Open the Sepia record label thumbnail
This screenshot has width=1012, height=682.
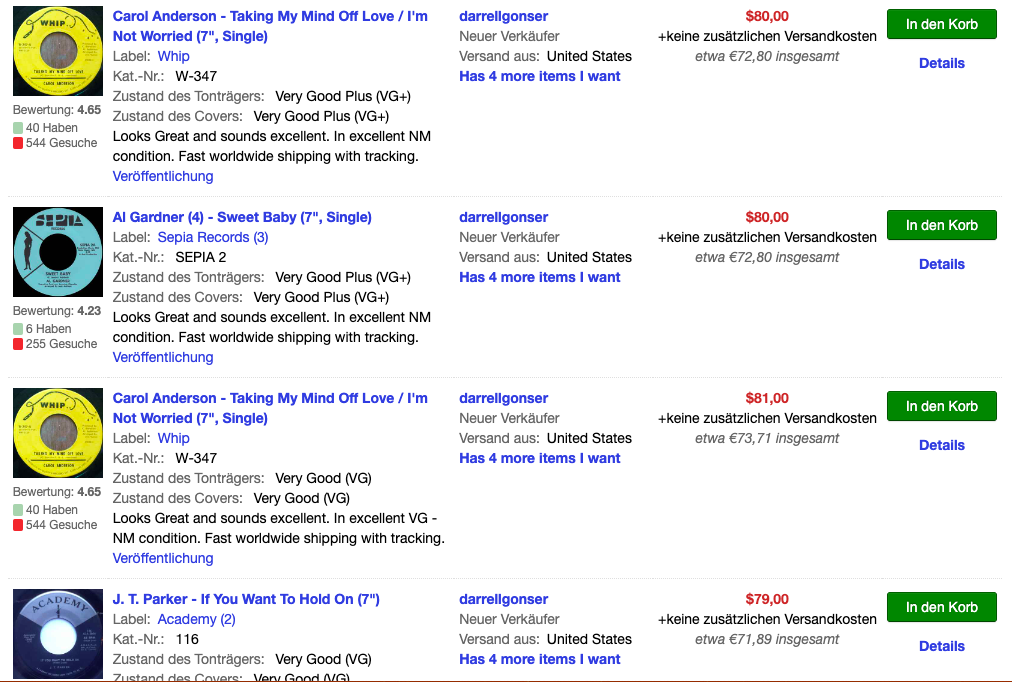click(58, 252)
